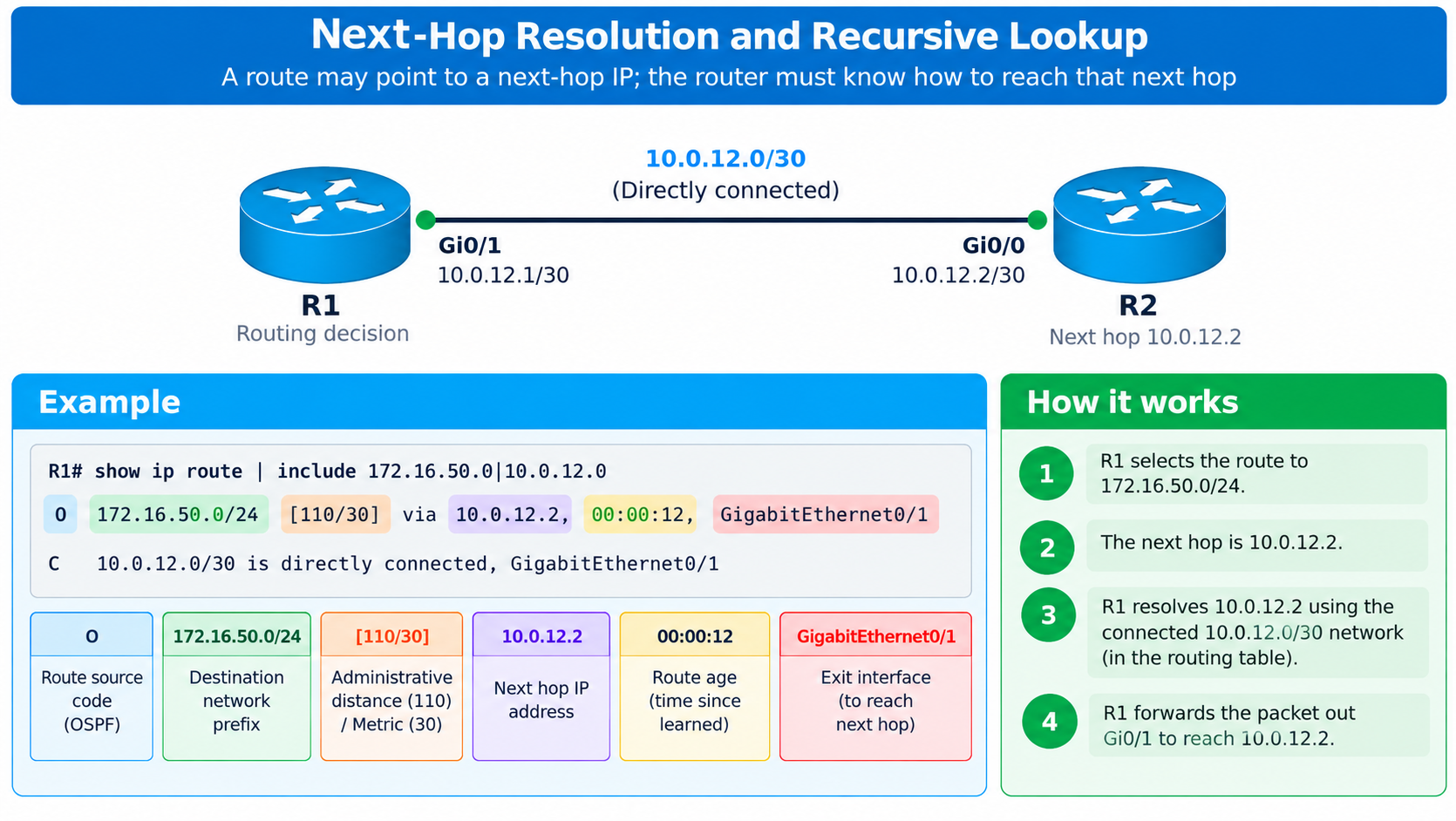Select the green 172.16.50.0/24 chip in command output

pyautogui.click(x=179, y=514)
